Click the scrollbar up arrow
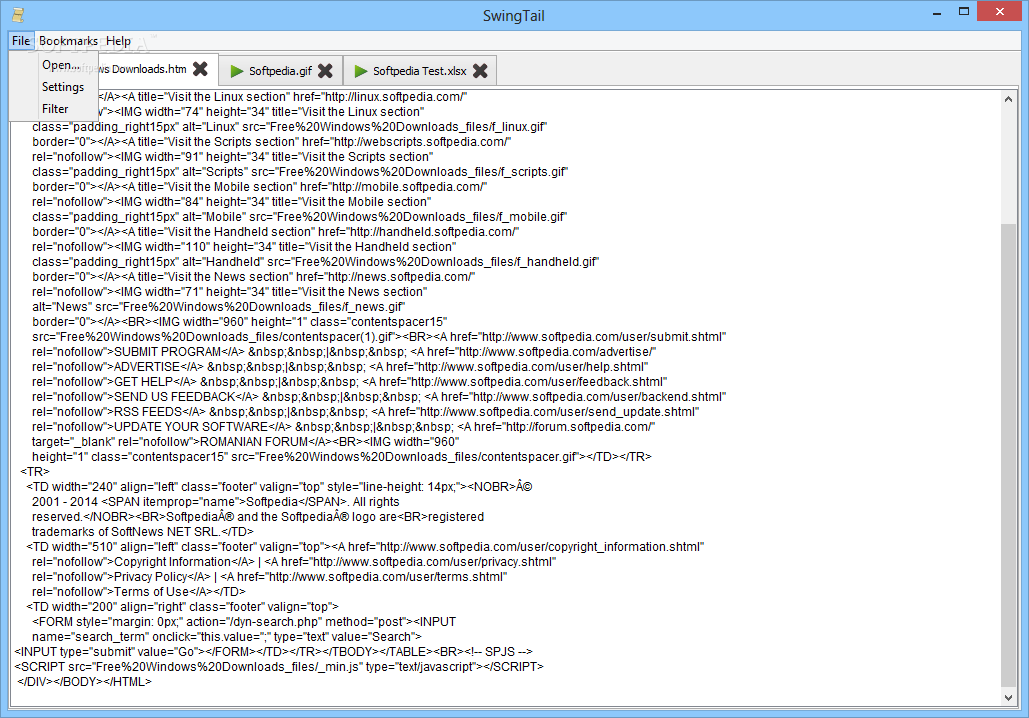 (x=1009, y=99)
